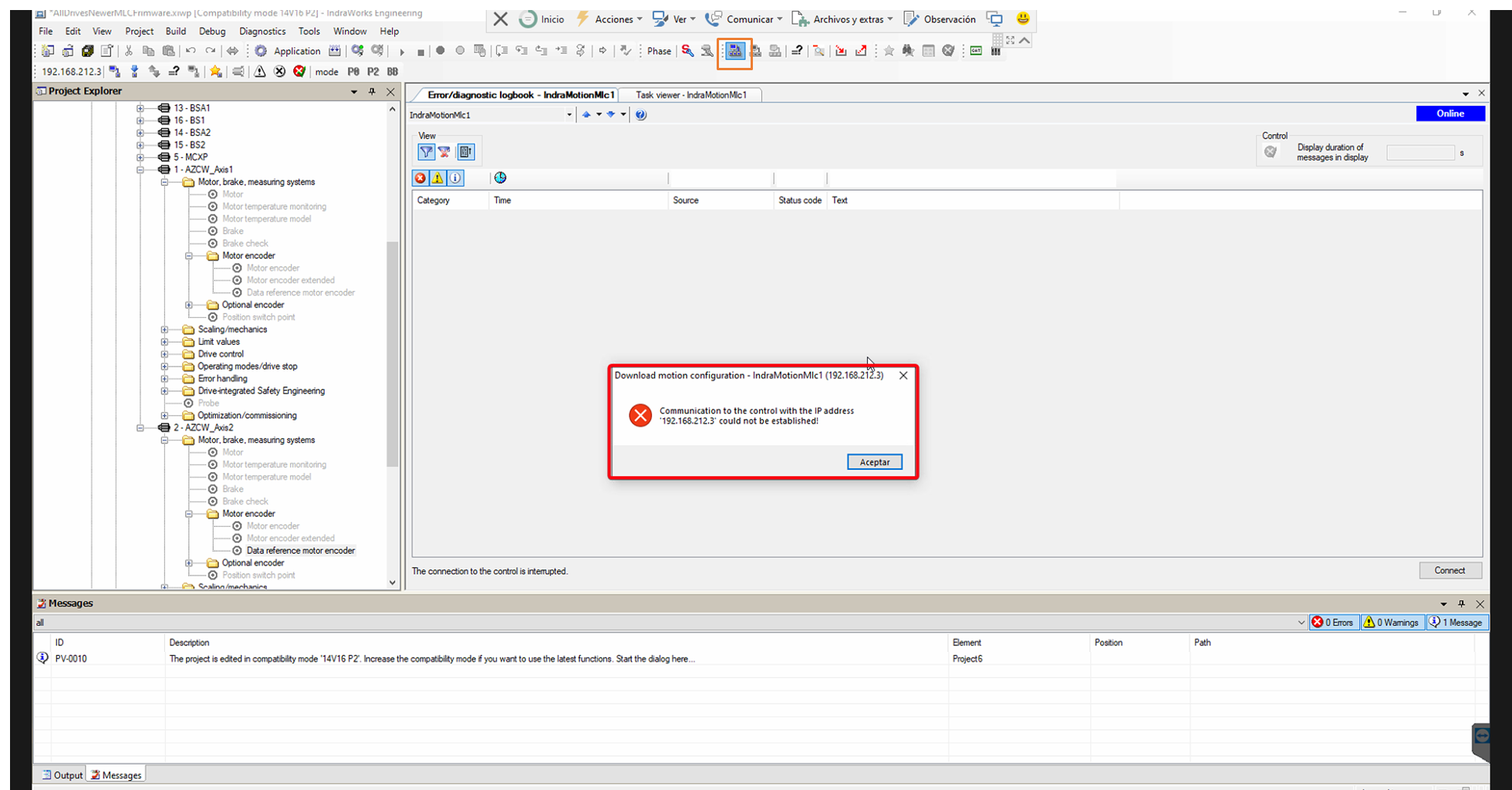Click the Connect button
The image size is (1512, 790).
point(1450,571)
